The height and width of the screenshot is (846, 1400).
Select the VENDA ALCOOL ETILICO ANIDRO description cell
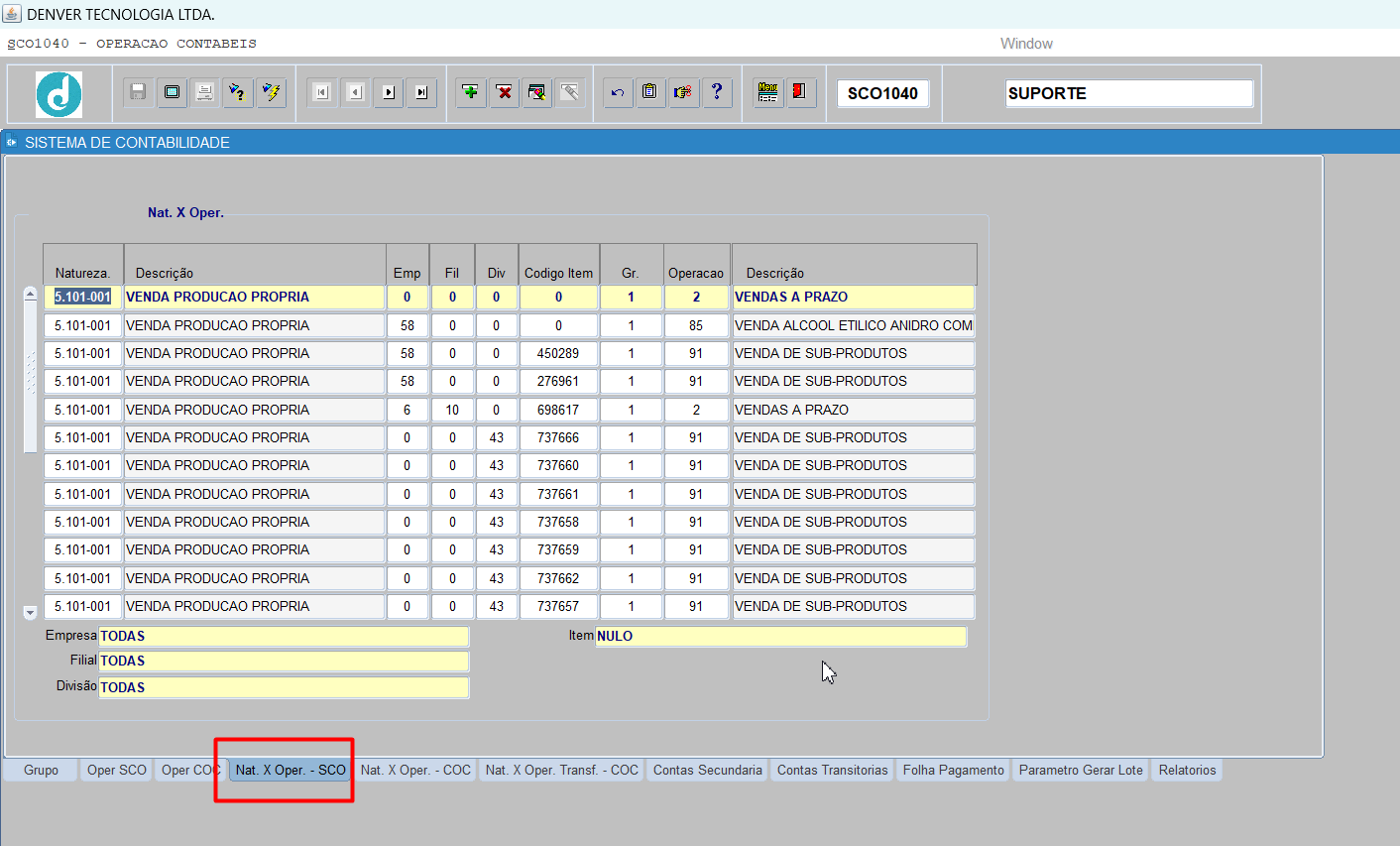[x=853, y=325]
